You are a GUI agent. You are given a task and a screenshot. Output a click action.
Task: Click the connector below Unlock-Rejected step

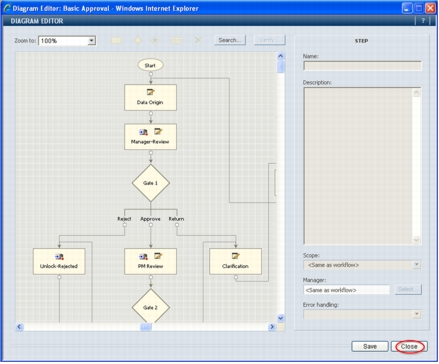pyautogui.click(x=59, y=277)
